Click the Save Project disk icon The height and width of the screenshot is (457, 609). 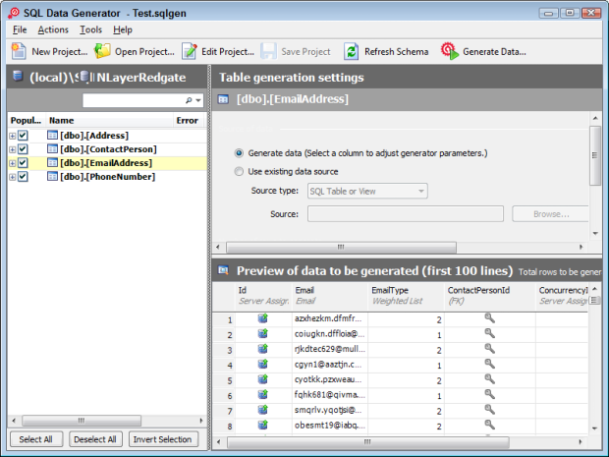[268, 51]
